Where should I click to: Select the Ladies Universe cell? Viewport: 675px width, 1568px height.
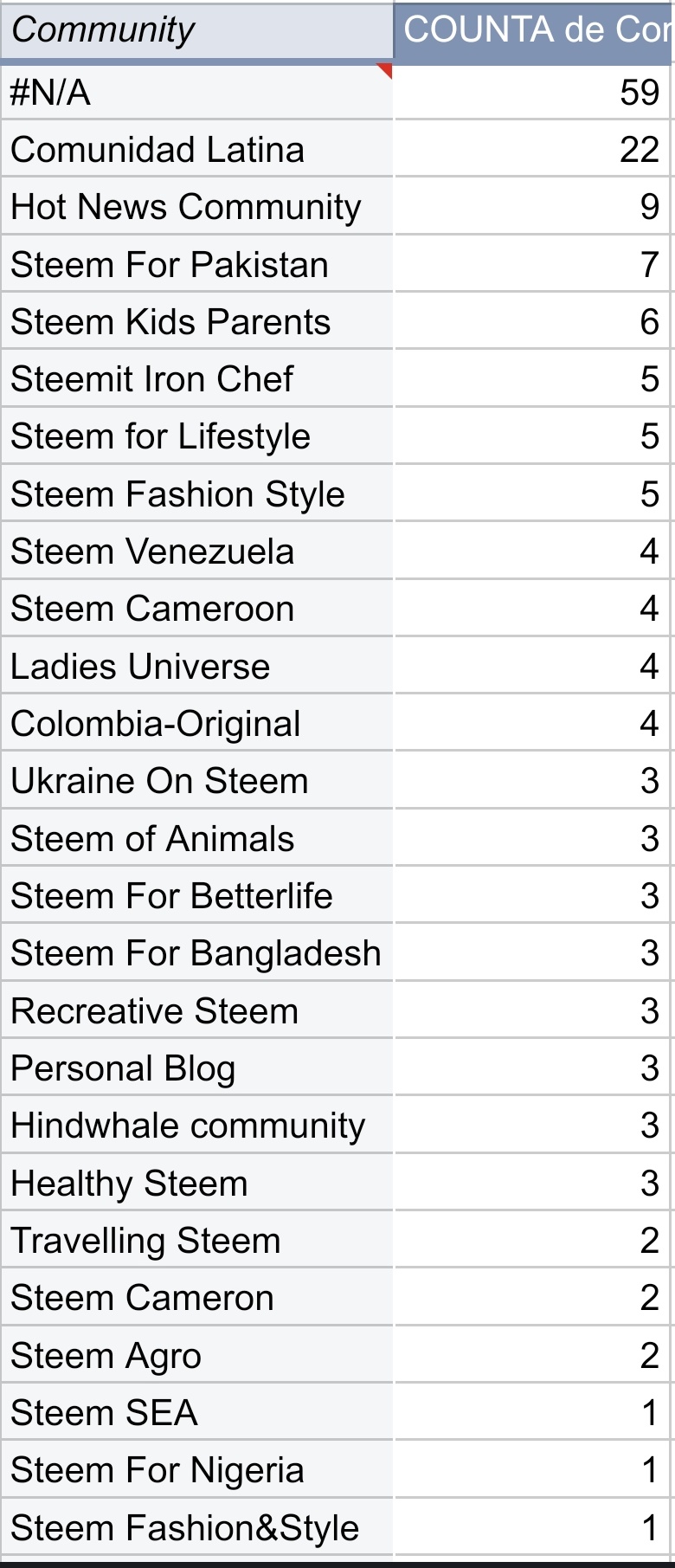tap(196, 667)
